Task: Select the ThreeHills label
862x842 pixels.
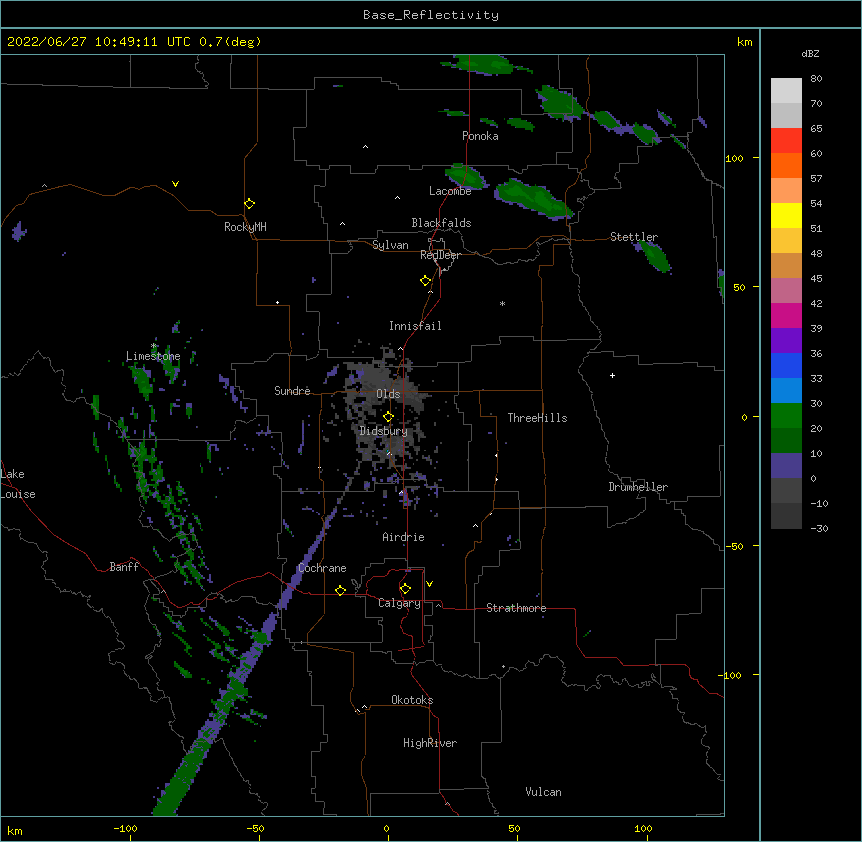Action: point(537,418)
